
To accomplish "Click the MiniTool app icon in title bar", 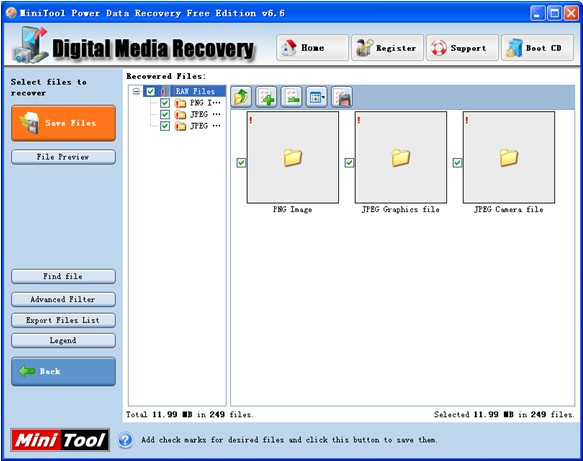I will [12, 13].
